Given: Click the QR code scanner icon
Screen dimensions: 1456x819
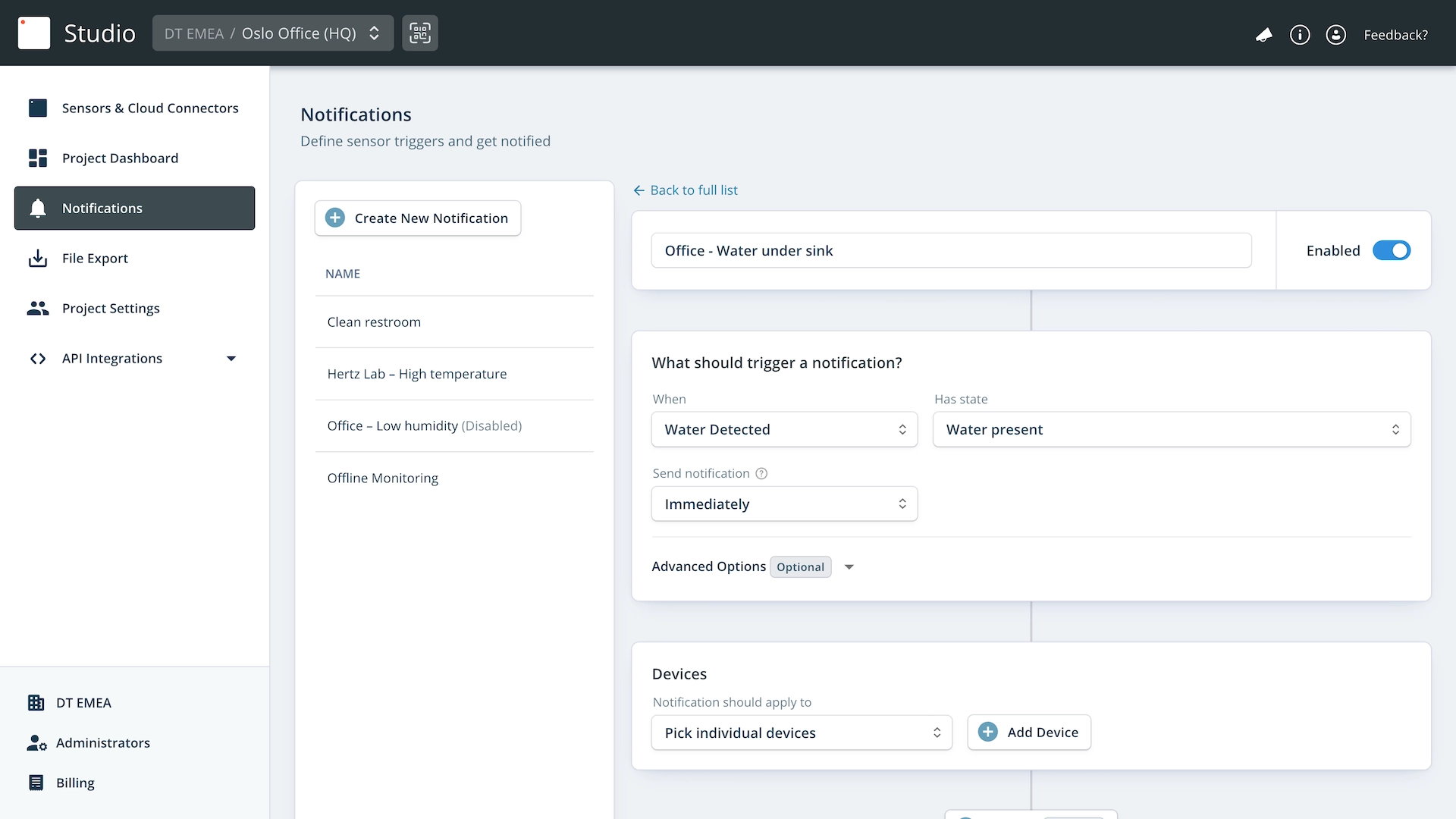Looking at the screenshot, I should tap(420, 33).
